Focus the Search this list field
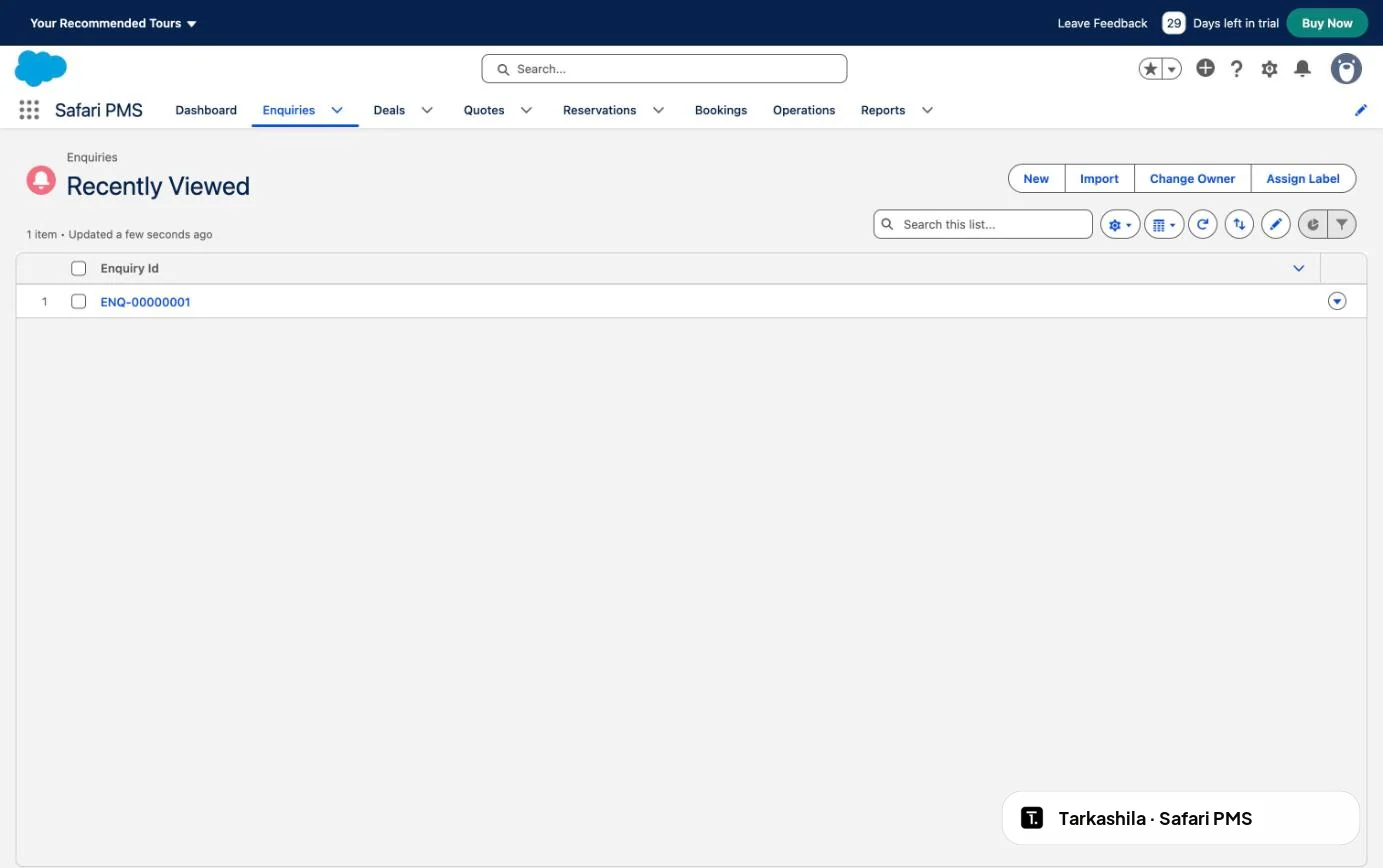 pyautogui.click(x=983, y=224)
